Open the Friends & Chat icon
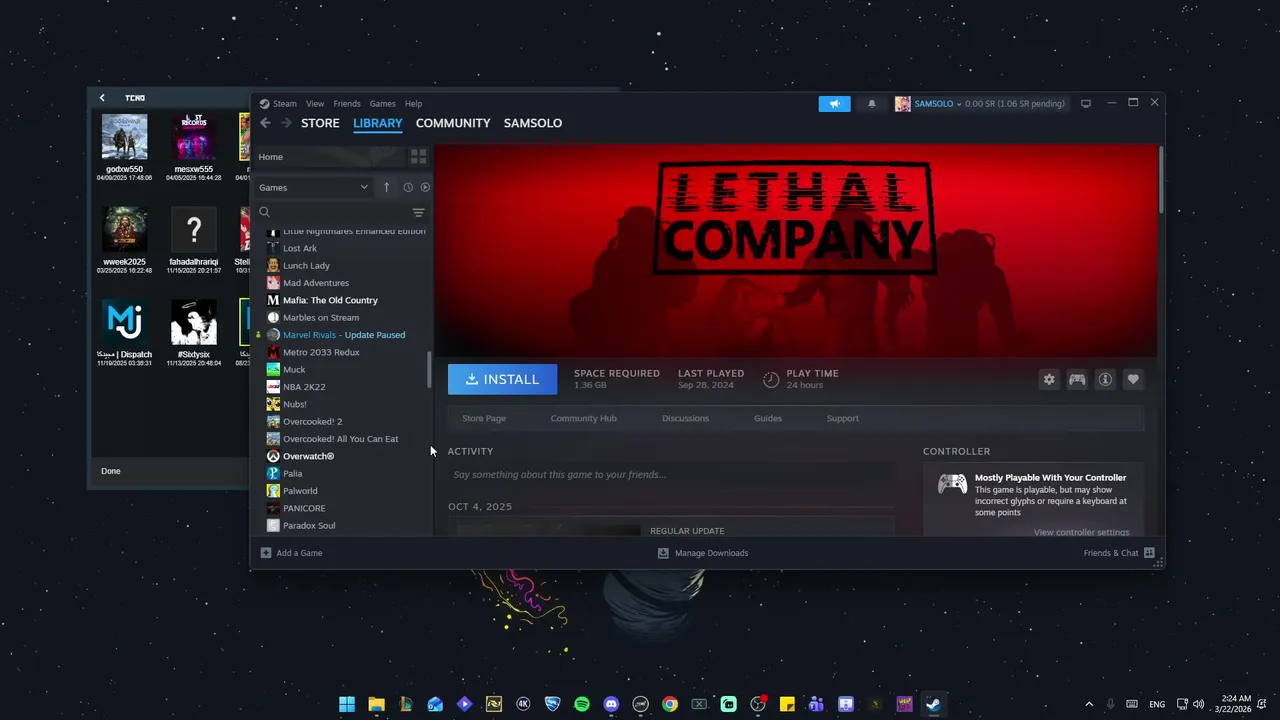 [x=1149, y=553]
